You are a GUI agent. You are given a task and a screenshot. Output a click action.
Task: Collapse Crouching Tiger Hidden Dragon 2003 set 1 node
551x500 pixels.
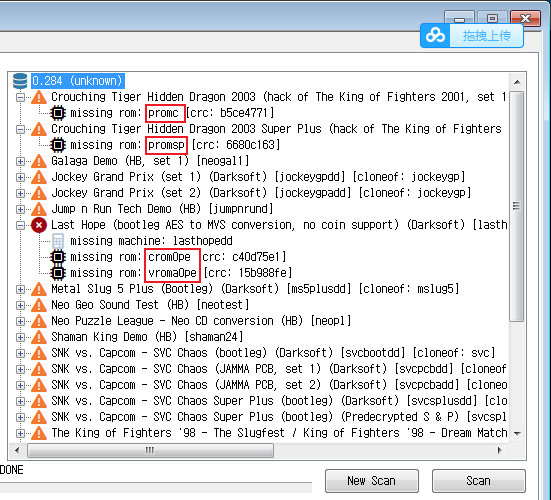[20, 97]
